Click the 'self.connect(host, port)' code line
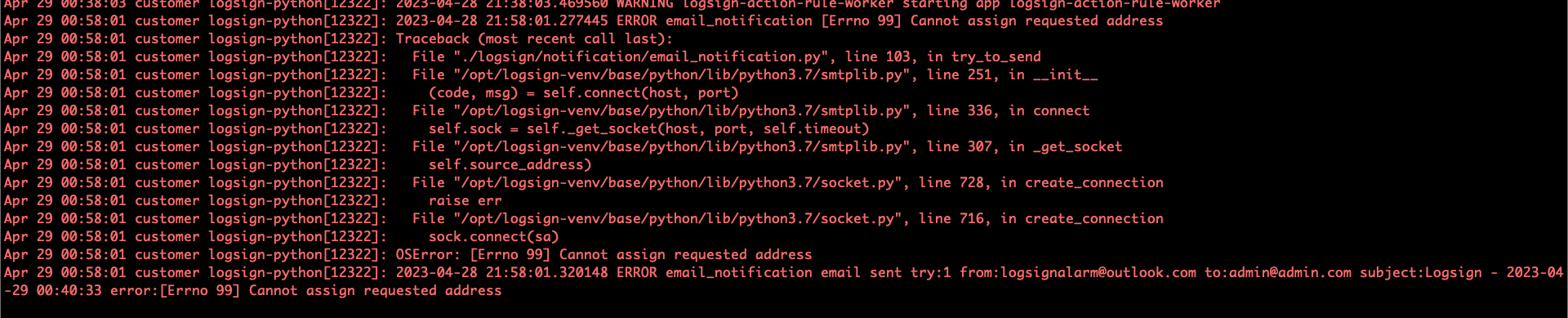This screenshot has height=318, width=1568. click(x=583, y=92)
